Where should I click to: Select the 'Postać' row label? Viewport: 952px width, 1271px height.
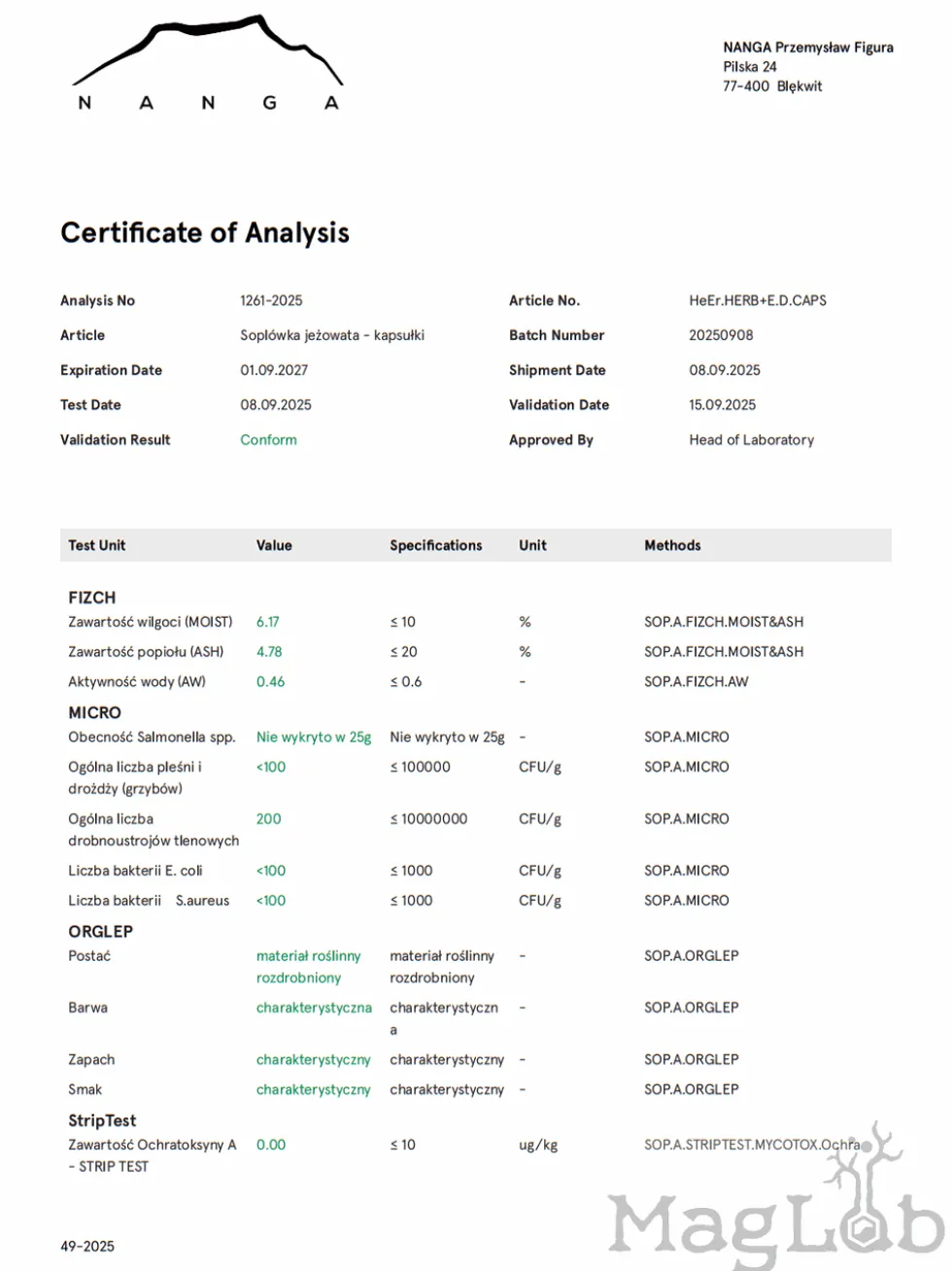(89, 956)
